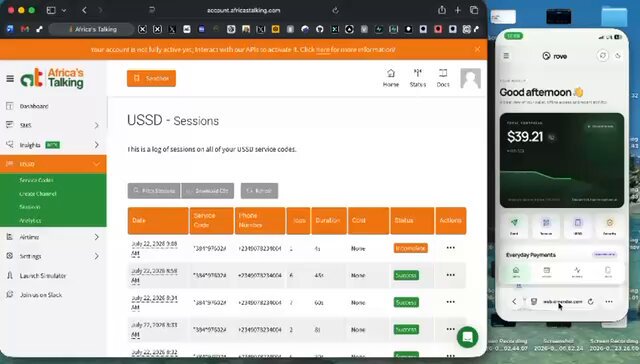Image resolution: width=640 pixels, height=364 pixels.
Task: Expand the Settings sidebar section
Action: point(53,256)
